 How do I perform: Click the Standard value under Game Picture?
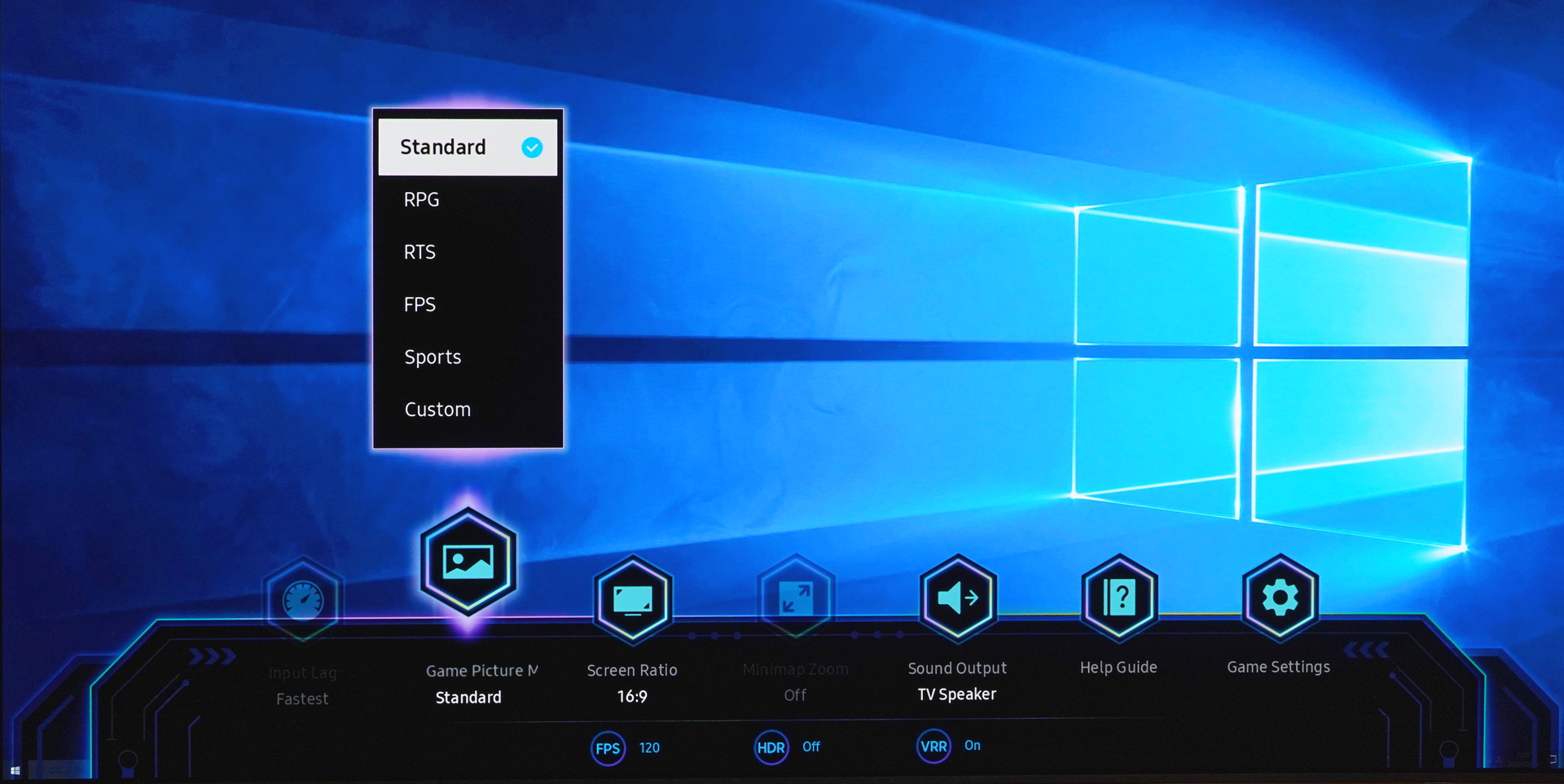tap(468, 697)
